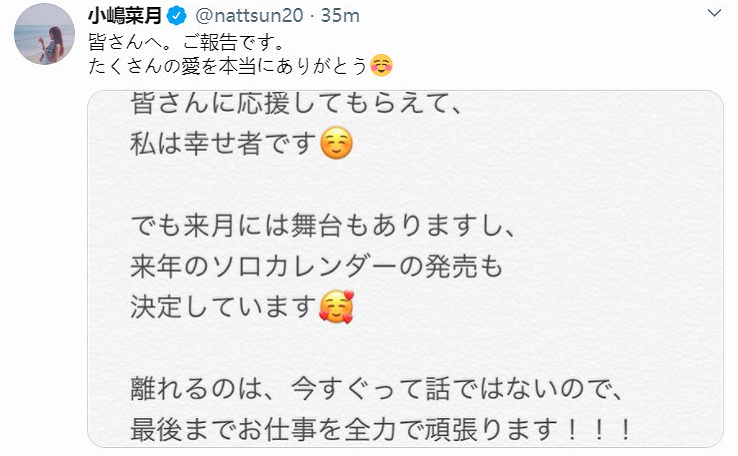Image resolution: width=738 pixels, height=456 pixels.
Task: Click the smiling emoji after 私は幸せ者です
Action: [x=337, y=148]
